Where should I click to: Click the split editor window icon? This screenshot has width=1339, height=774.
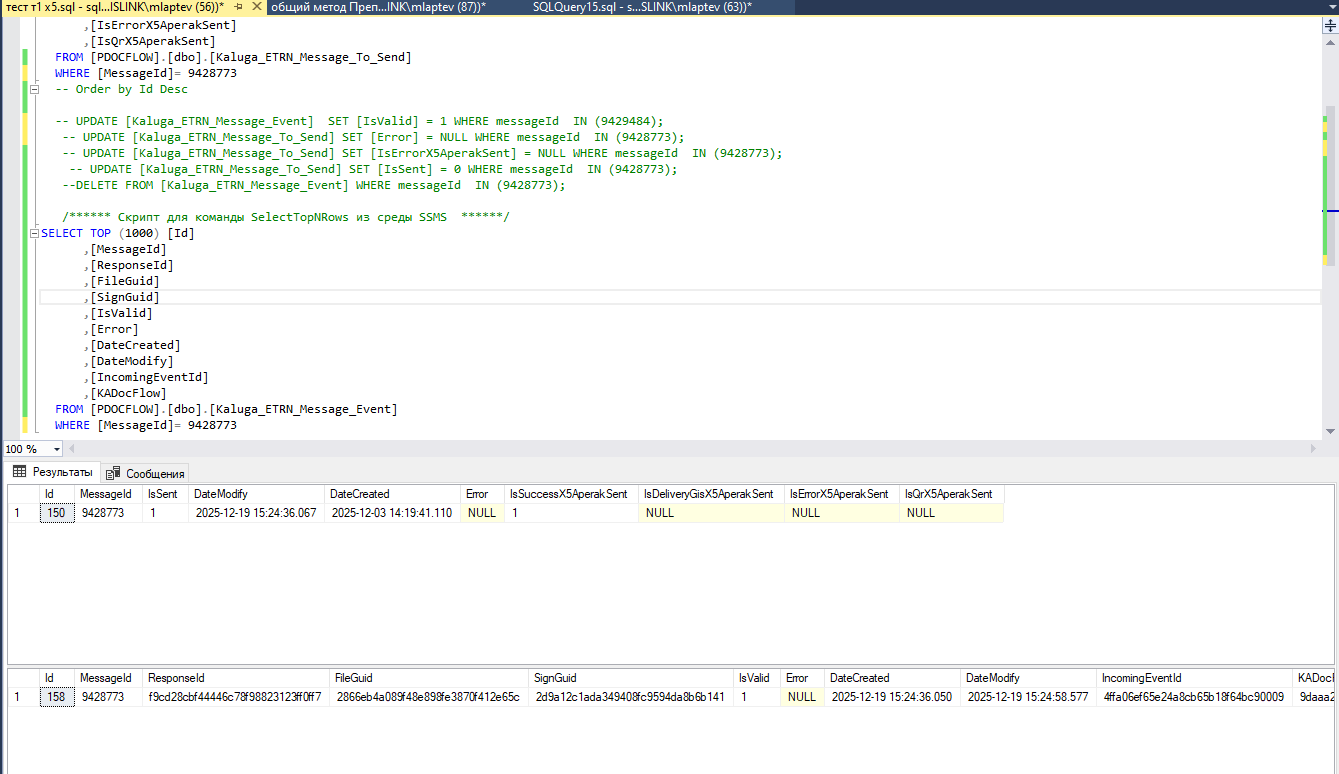[1330, 28]
